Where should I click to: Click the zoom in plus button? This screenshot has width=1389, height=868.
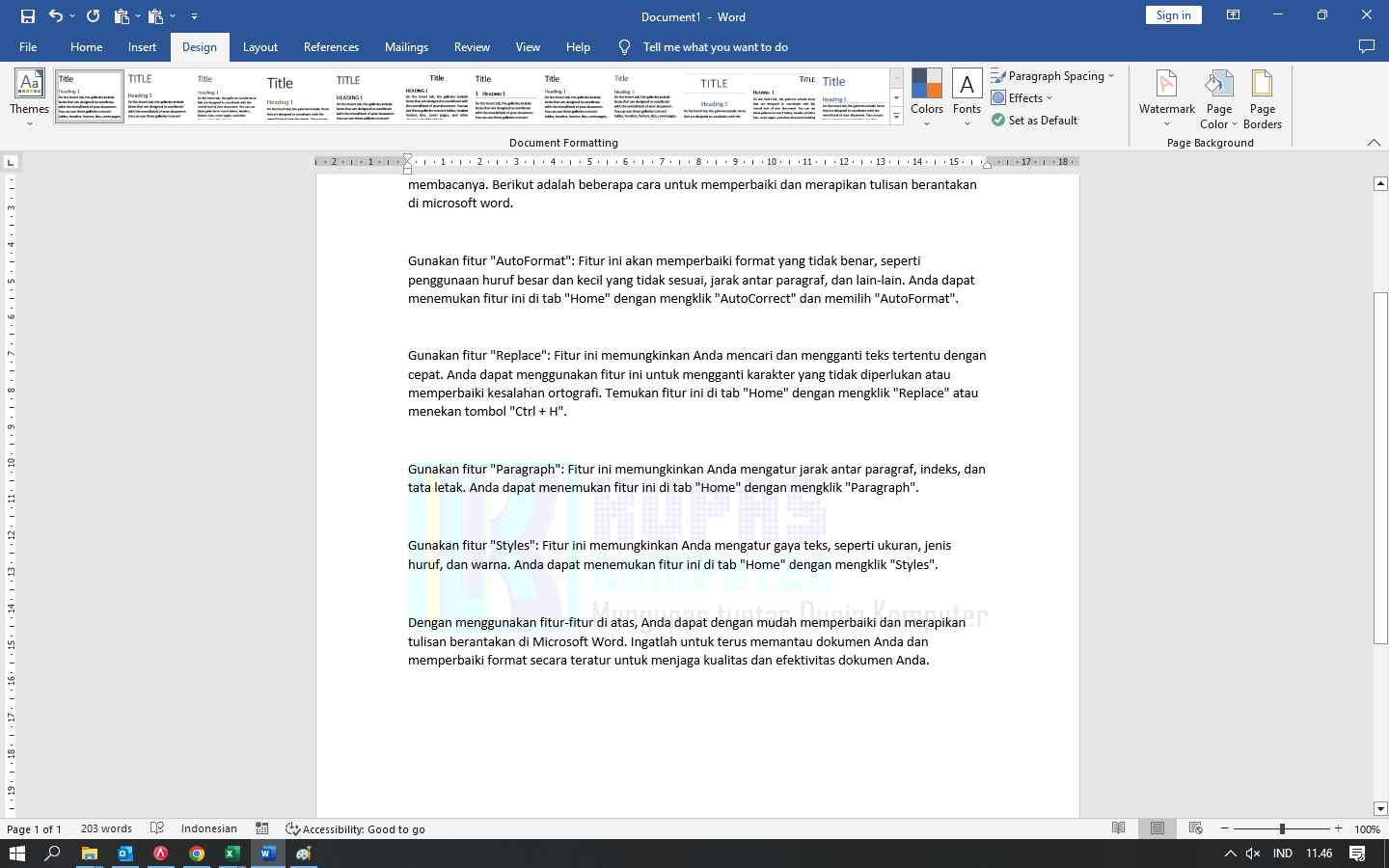tap(1338, 828)
